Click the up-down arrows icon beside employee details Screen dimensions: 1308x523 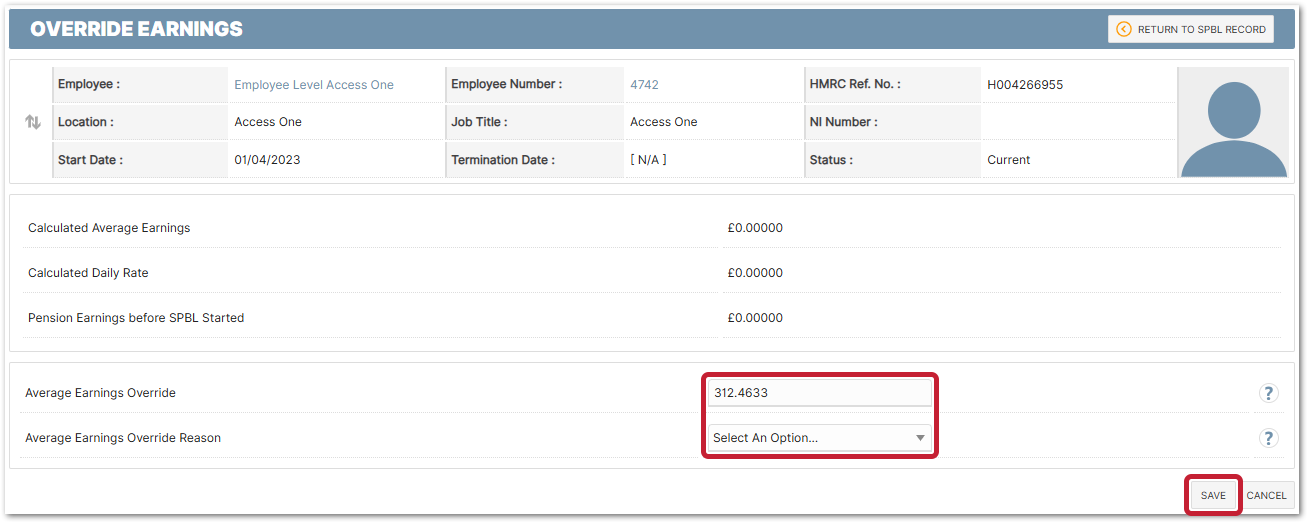coord(33,122)
